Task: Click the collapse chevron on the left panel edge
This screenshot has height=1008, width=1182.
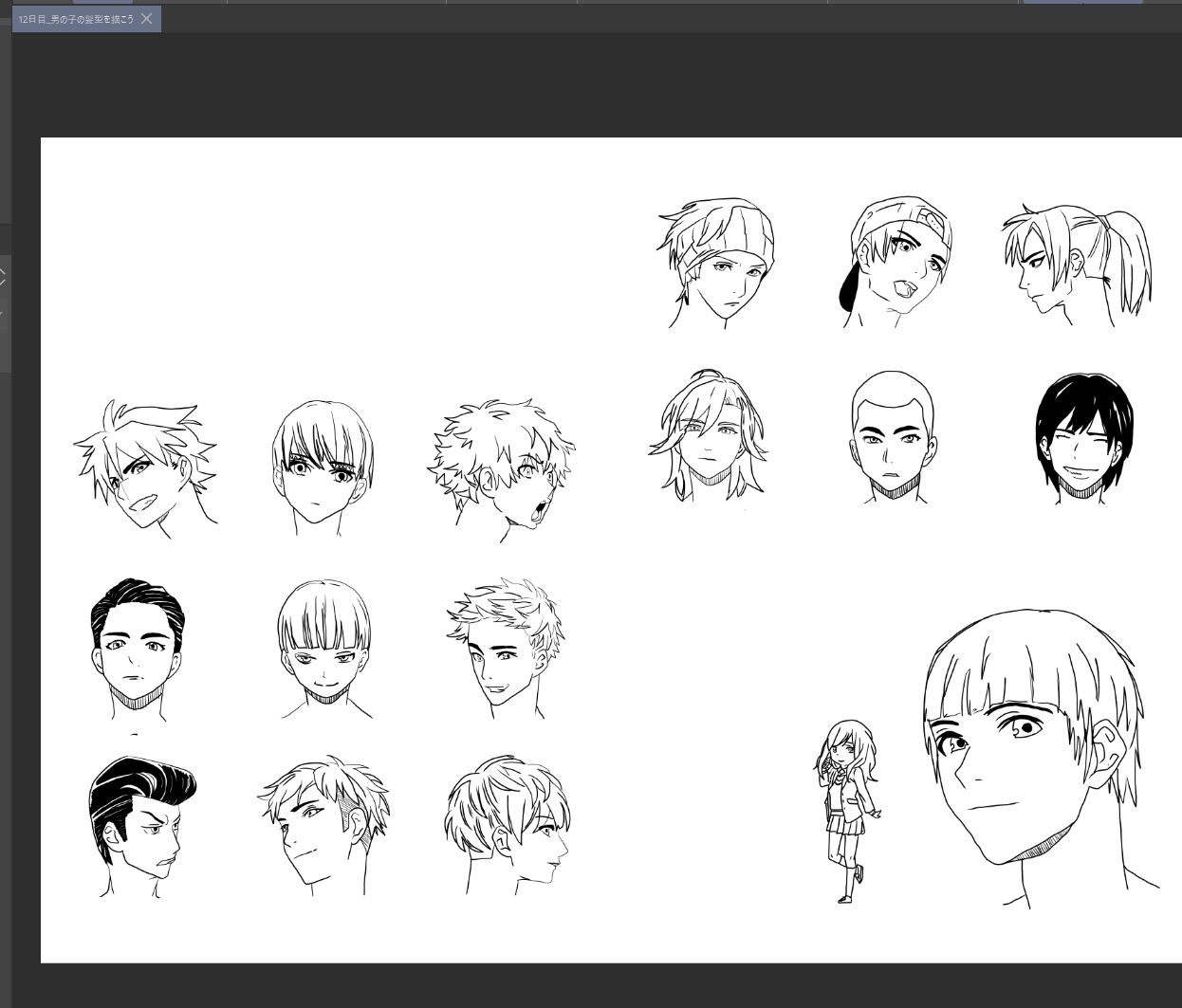Action: [x=3, y=278]
